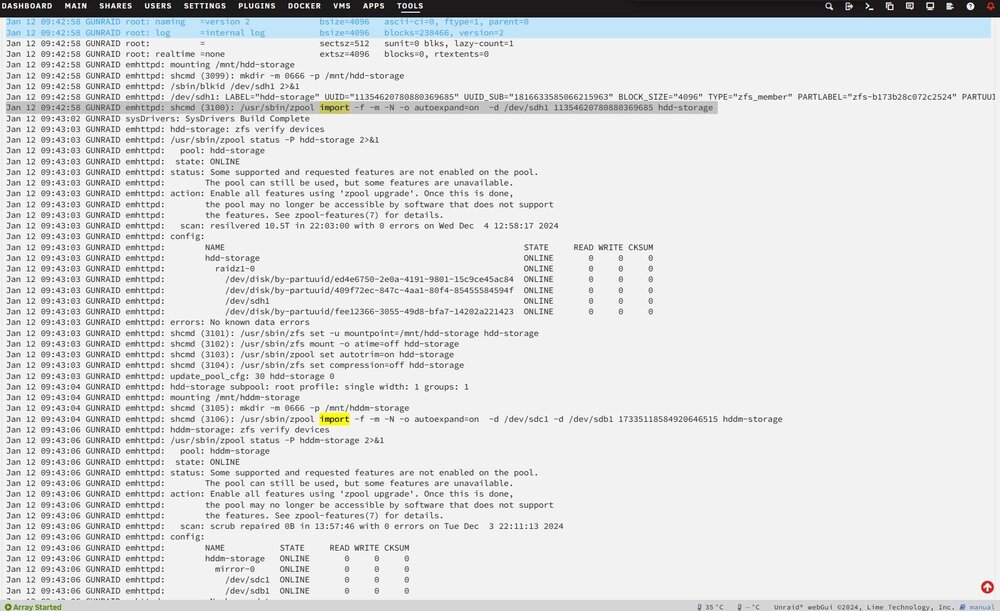Image resolution: width=1000 pixels, height=611 pixels.
Task: Click the partuuid 409f72ec device row
Action: (329, 290)
